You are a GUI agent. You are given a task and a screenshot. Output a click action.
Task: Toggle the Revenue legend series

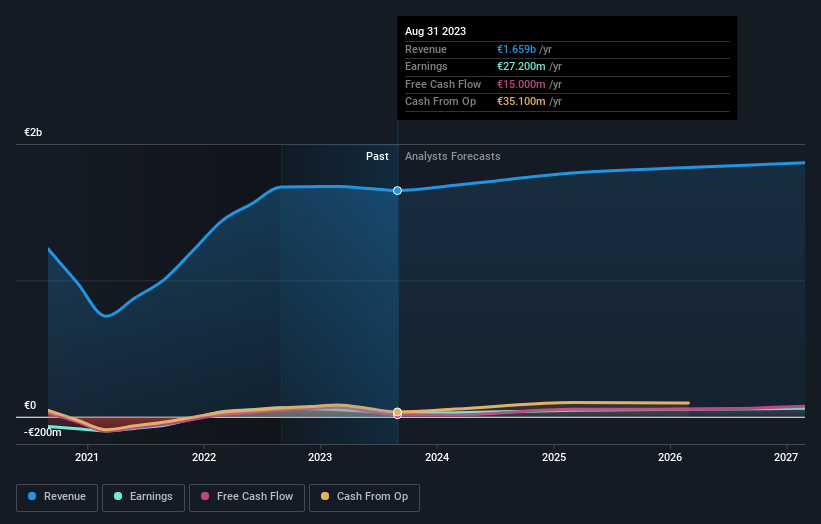click(57, 497)
